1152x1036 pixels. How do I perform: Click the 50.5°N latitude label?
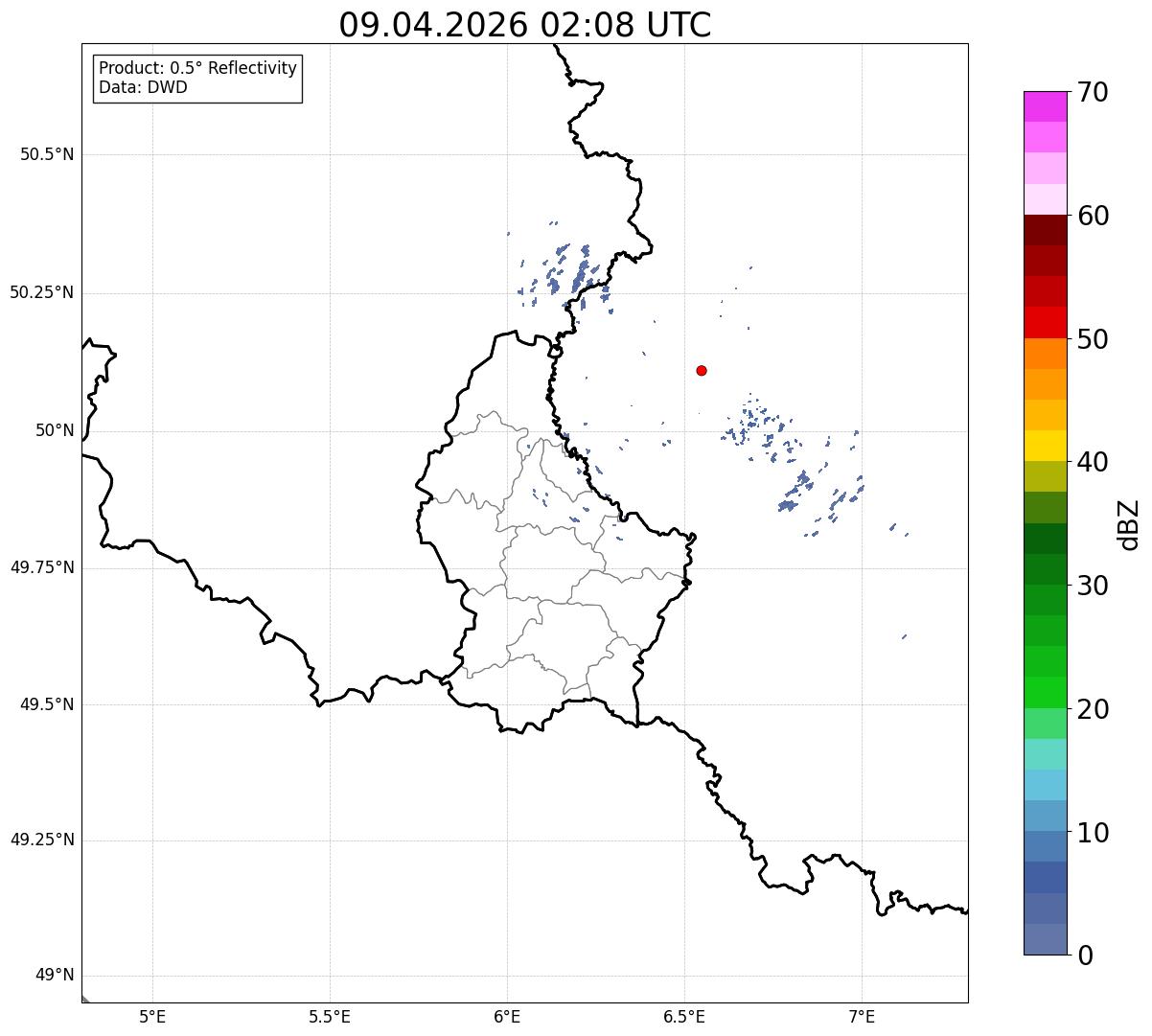tap(47, 154)
